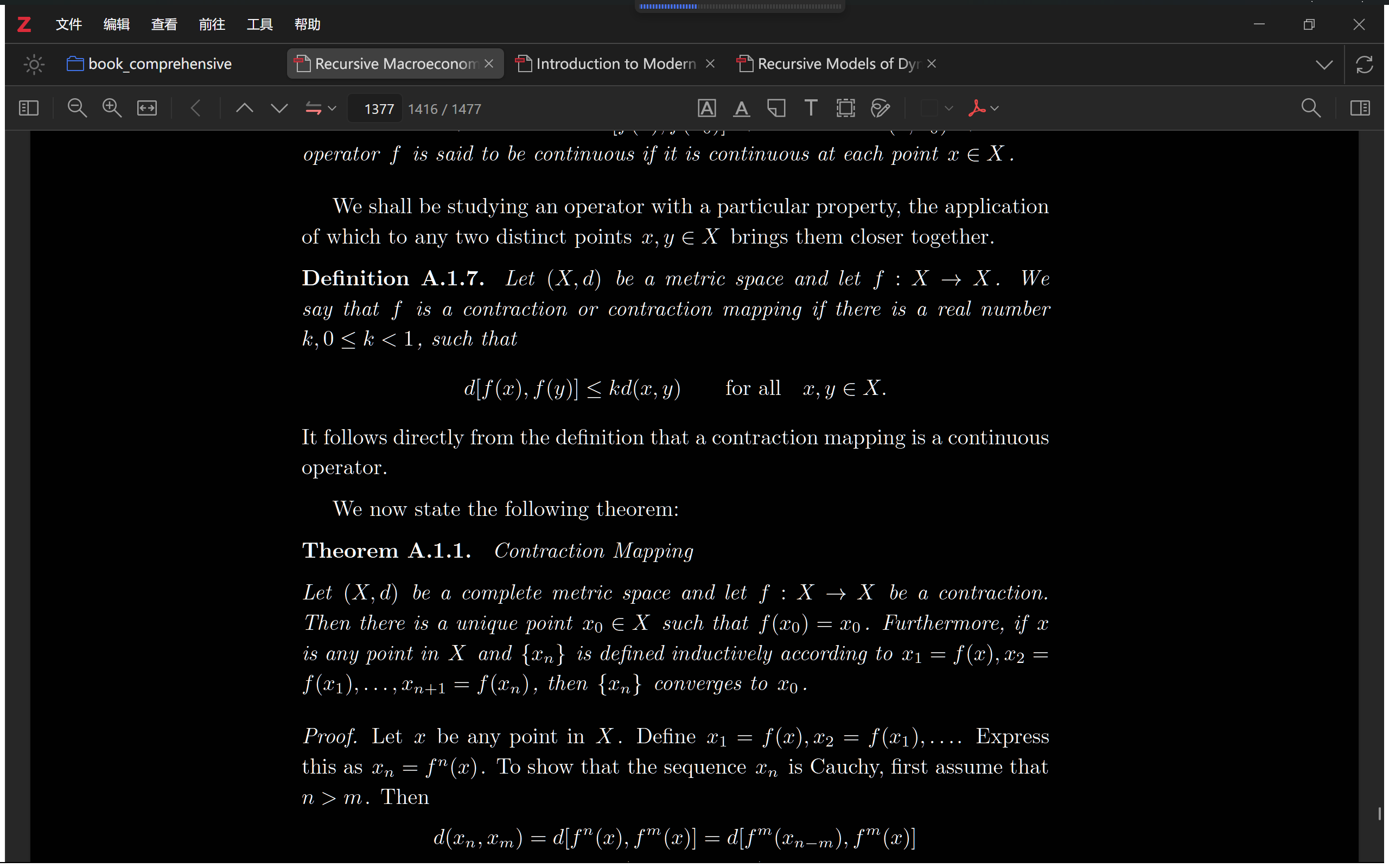Viewport: 1389px width, 868px height.
Task: Toggle the left sidebar panel
Action: pyautogui.click(x=29, y=108)
